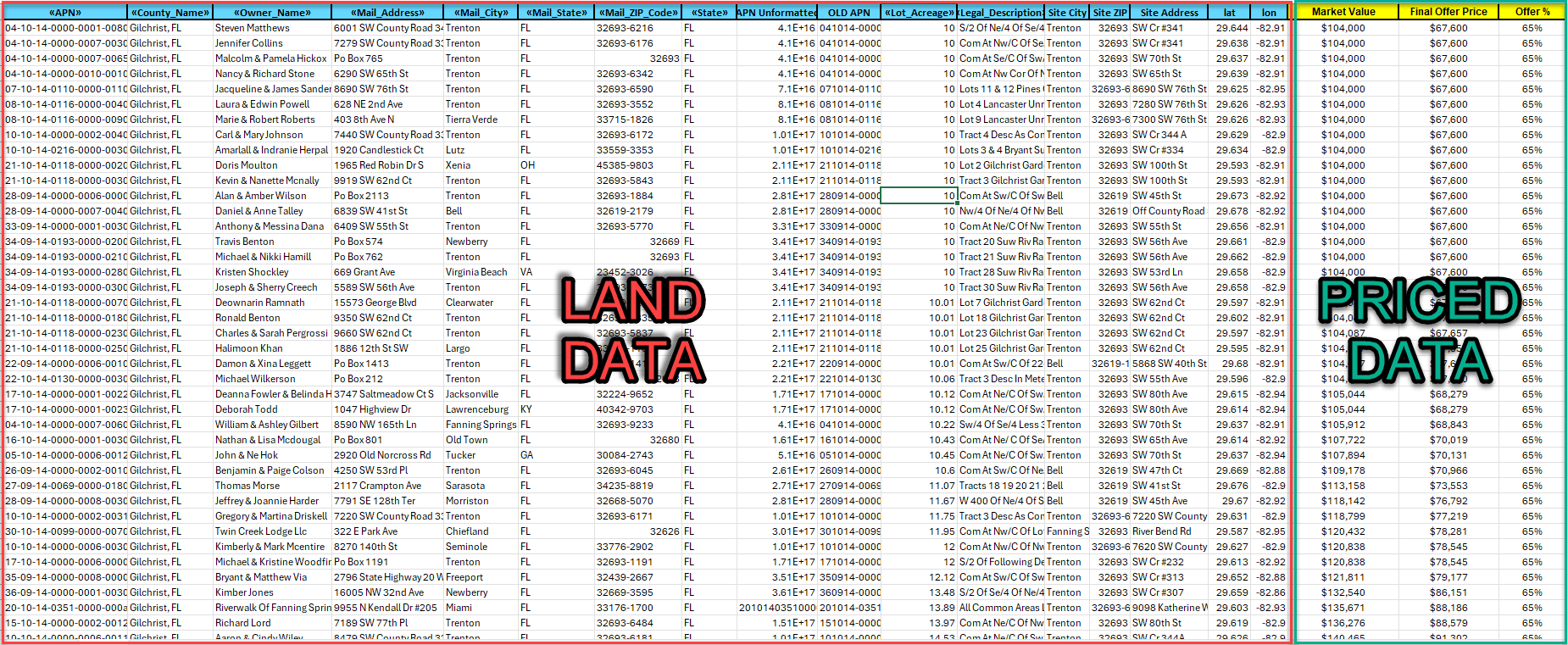The height and width of the screenshot is (645, 1568).
Task: Click mail address 403 8th Ave N
Action: (x=387, y=120)
